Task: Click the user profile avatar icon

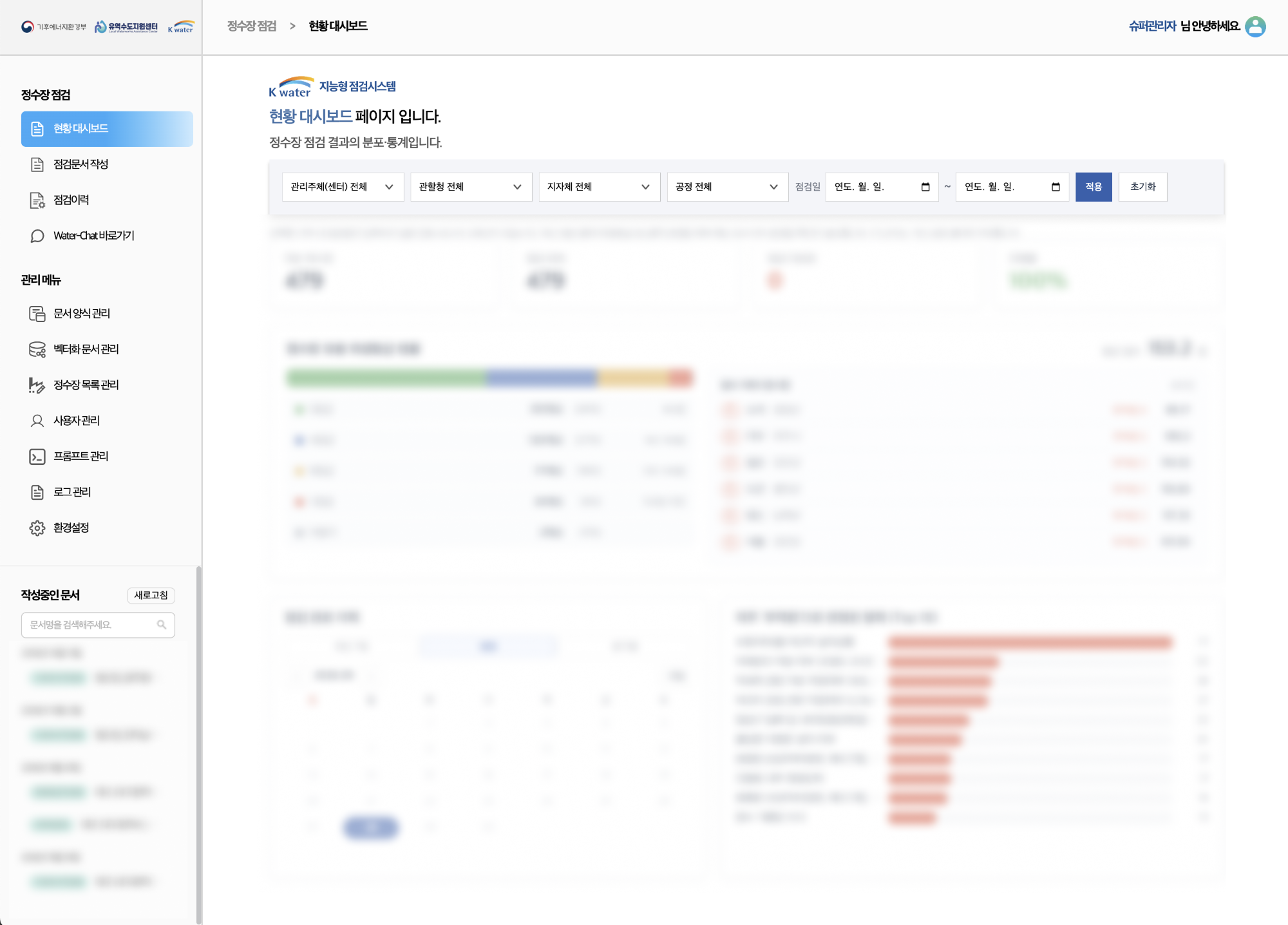Action: click(x=1255, y=26)
